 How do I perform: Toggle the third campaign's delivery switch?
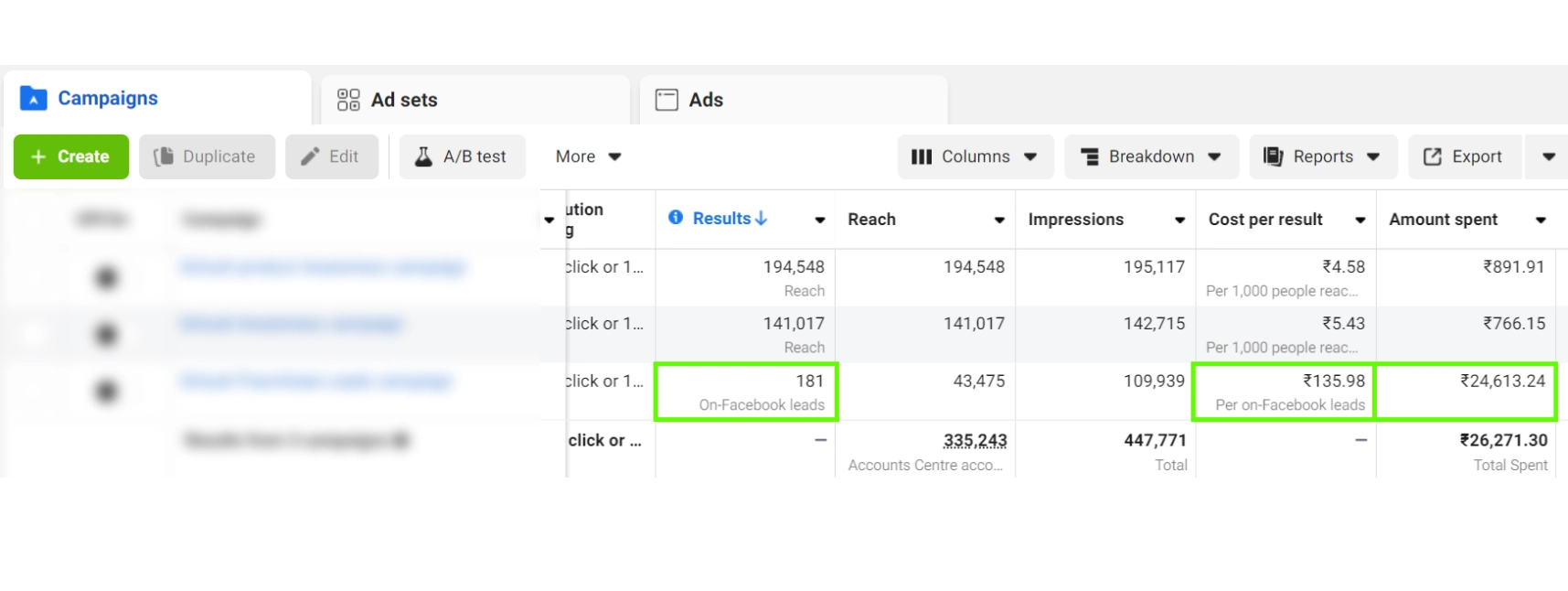107,392
